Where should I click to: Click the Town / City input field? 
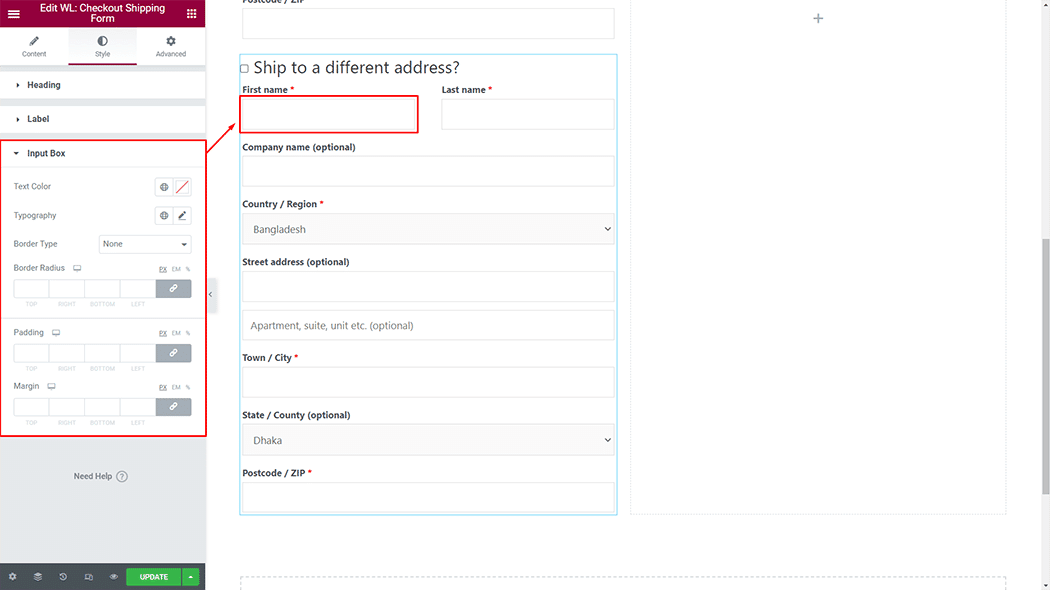click(428, 382)
